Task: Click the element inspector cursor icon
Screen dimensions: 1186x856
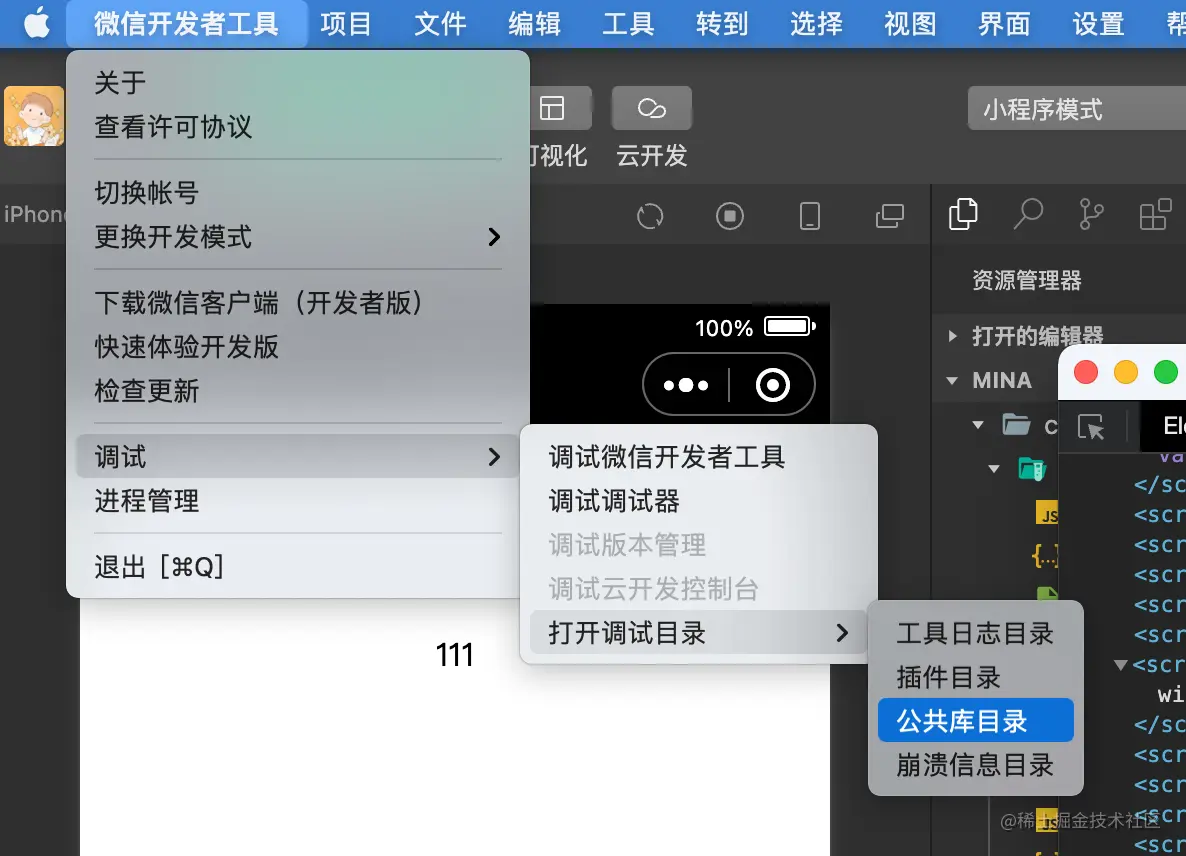Action: pyautogui.click(x=1091, y=427)
